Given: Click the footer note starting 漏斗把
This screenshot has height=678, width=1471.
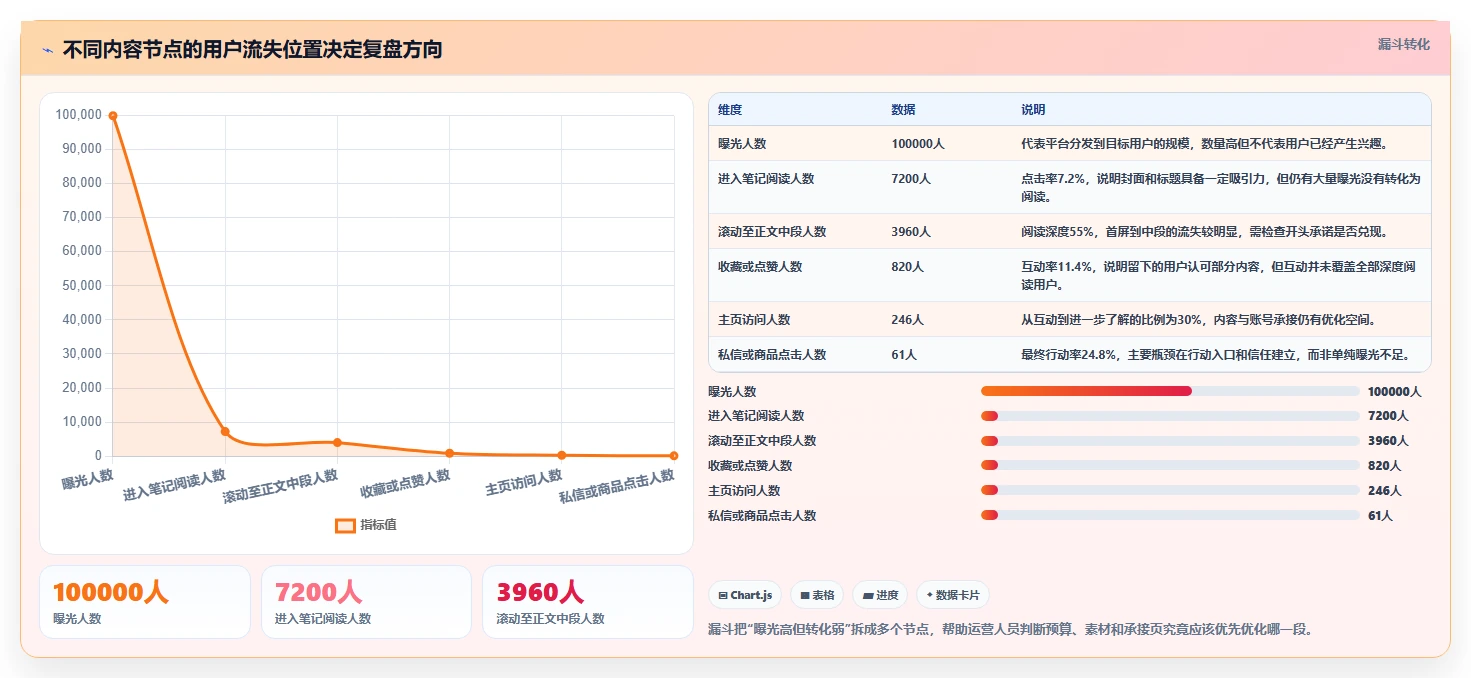Looking at the screenshot, I should 1010,630.
